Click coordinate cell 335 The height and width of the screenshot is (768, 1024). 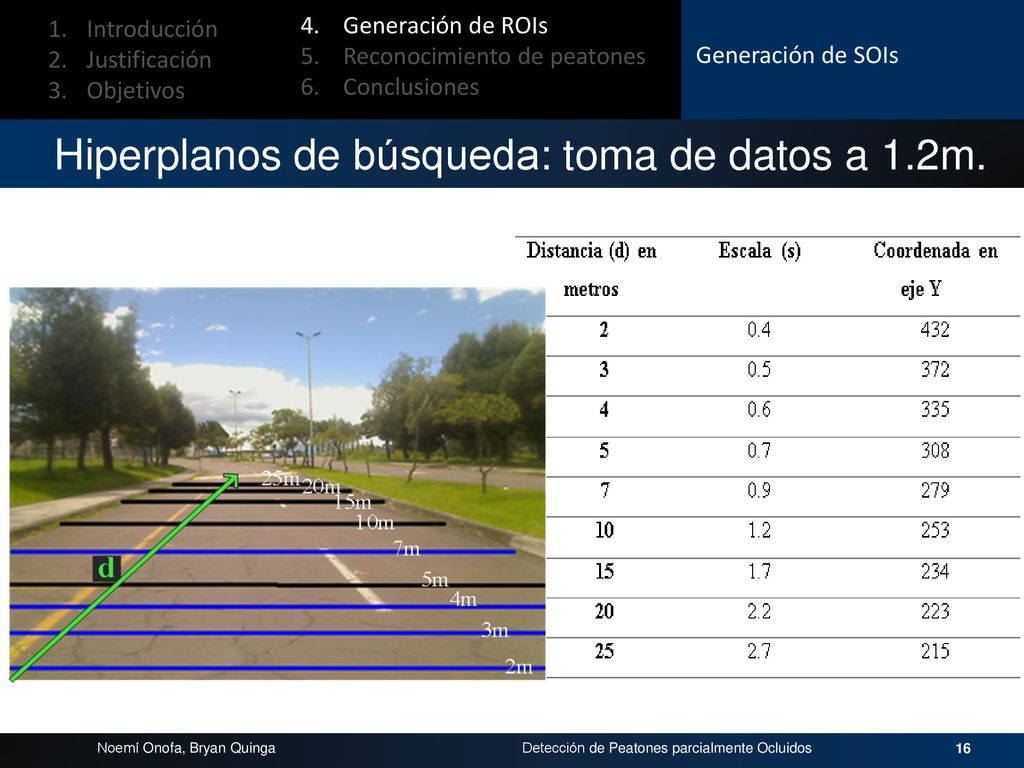tap(935, 409)
